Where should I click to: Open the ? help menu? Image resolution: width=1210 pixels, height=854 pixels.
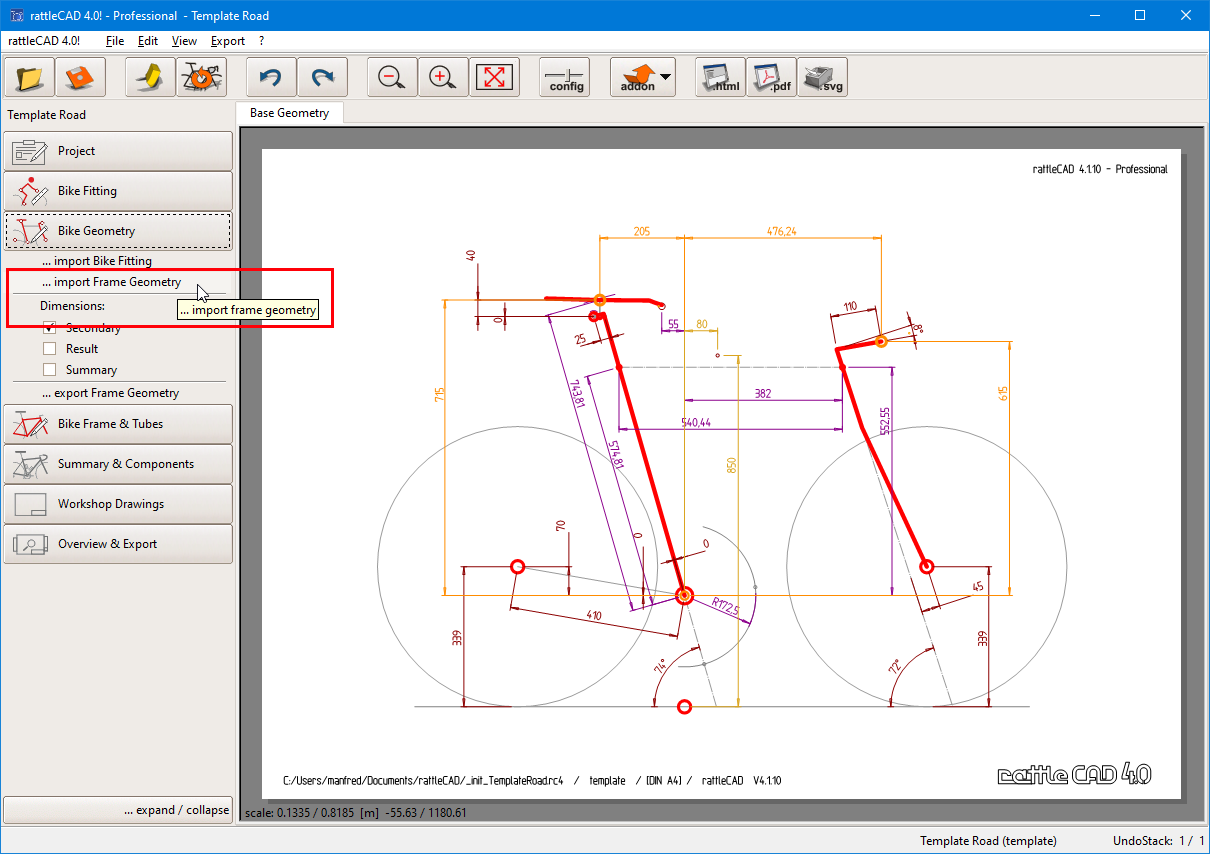[262, 41]
